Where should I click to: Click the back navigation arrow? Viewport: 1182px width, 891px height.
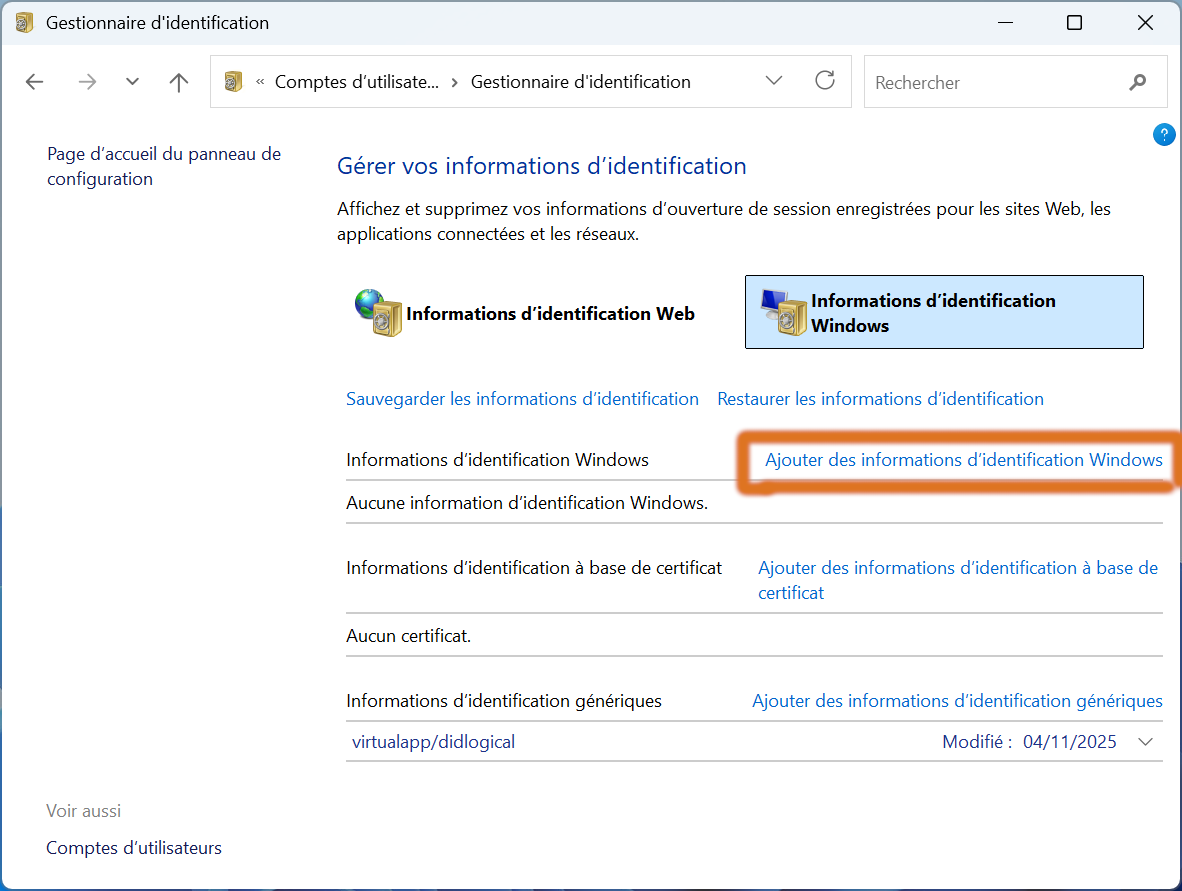pos(34,82)
